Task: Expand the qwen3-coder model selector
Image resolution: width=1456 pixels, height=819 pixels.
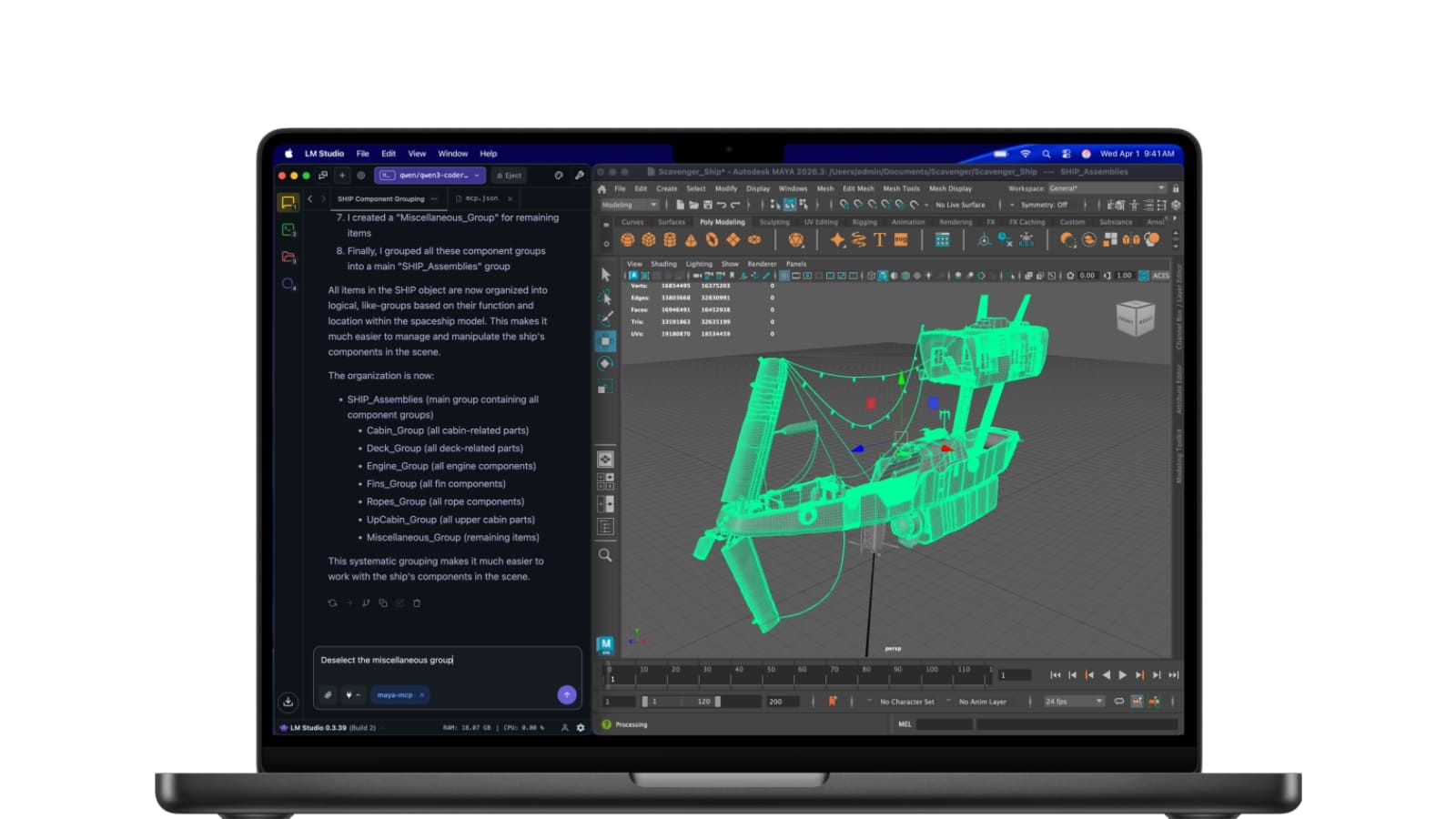Action: click(432, 175)
